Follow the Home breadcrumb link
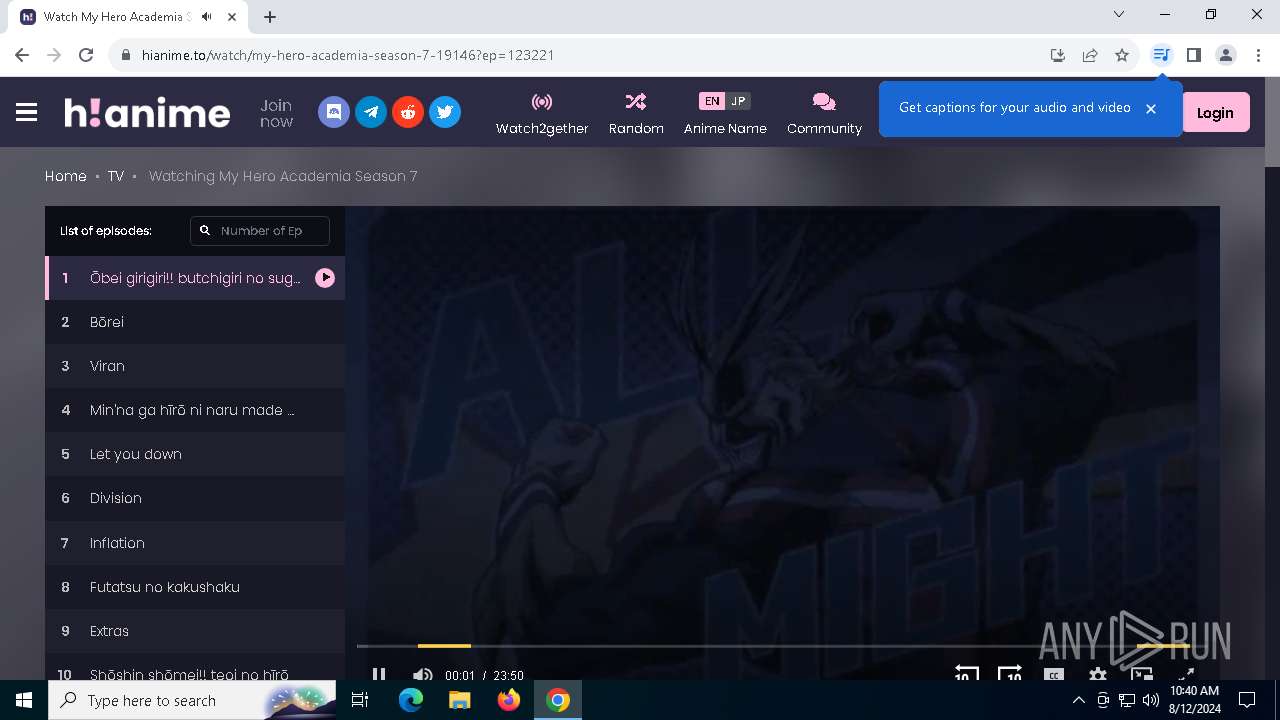The image size is (1280, 720). [x=66, y=176]
